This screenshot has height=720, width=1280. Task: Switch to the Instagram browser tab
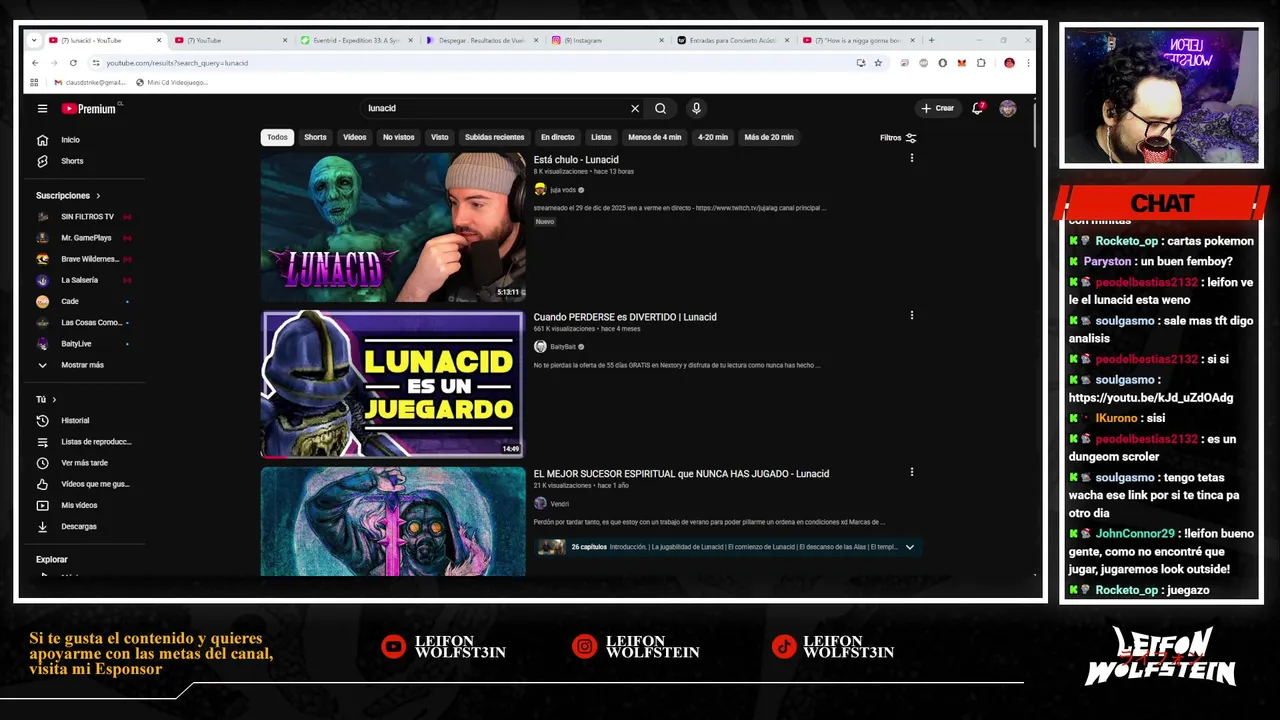(x=606, y=40)
